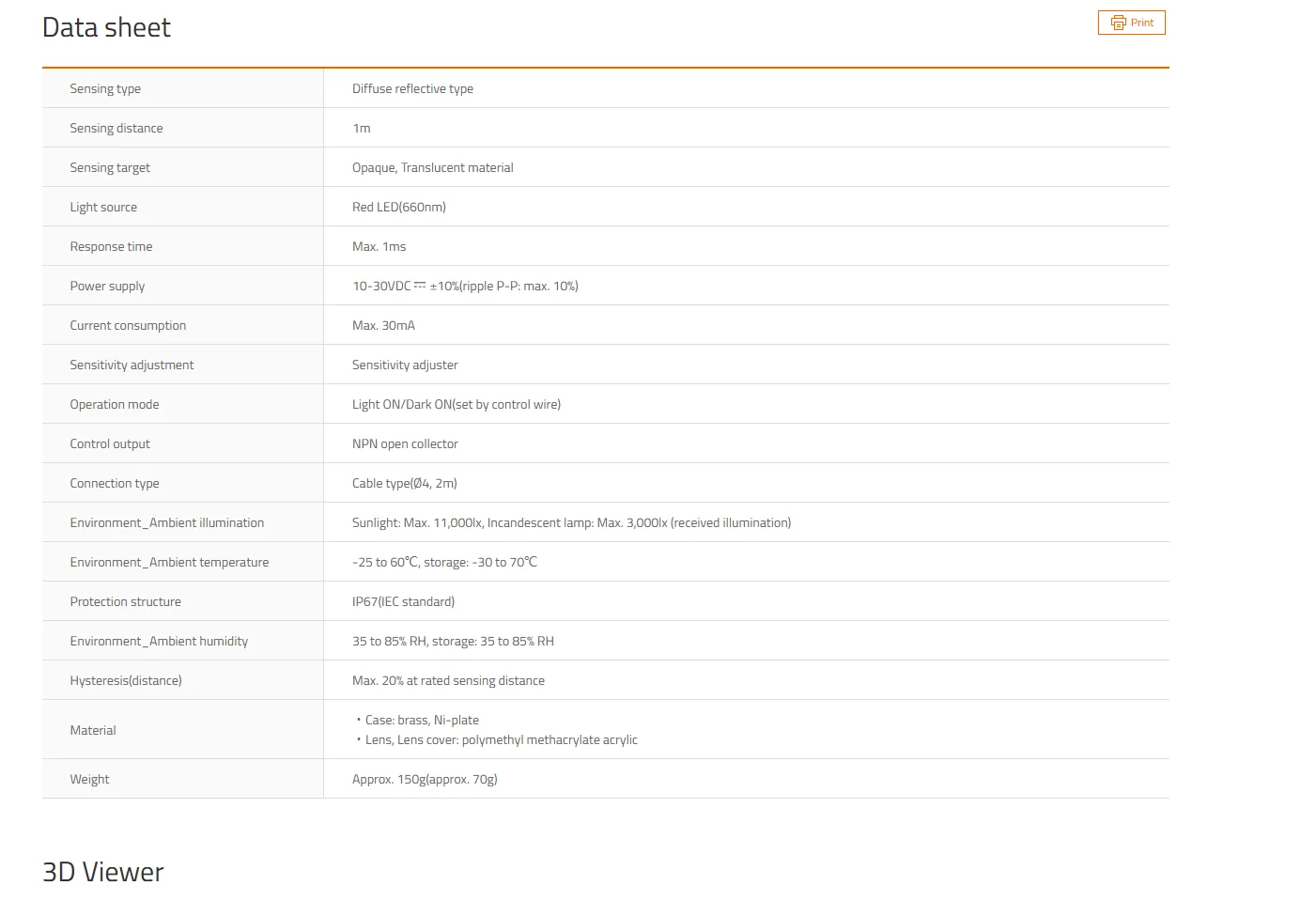Click 'Environment_Ambient temperature' label
The height and width of the screenshot is (901, 1316).
[169, 563]
